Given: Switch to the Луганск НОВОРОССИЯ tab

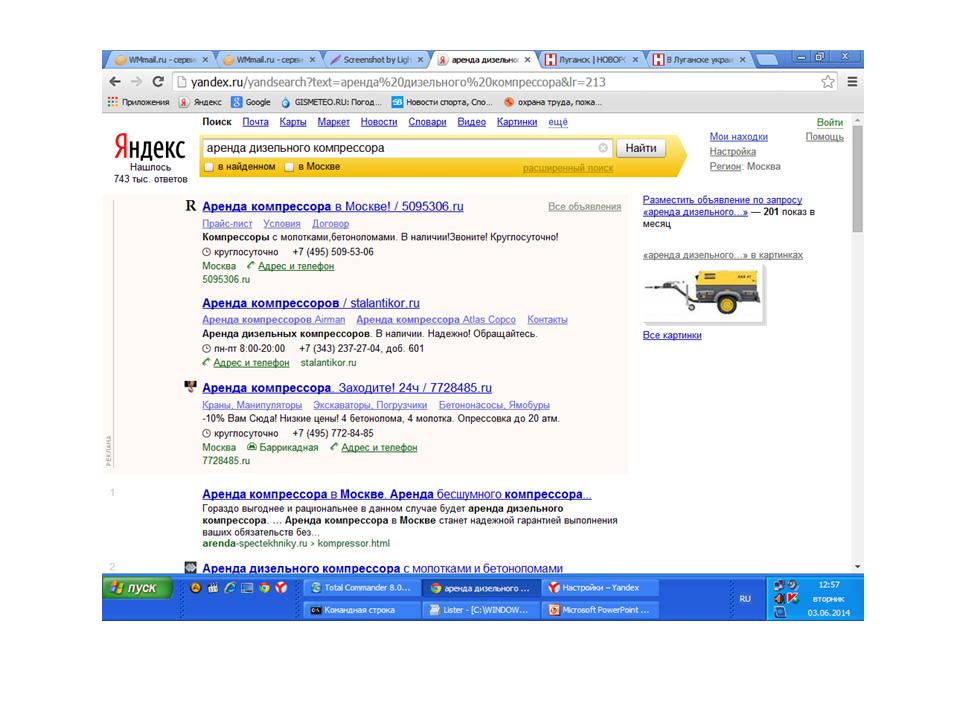Looking at the screenshot, I should (x=591, y=59).
